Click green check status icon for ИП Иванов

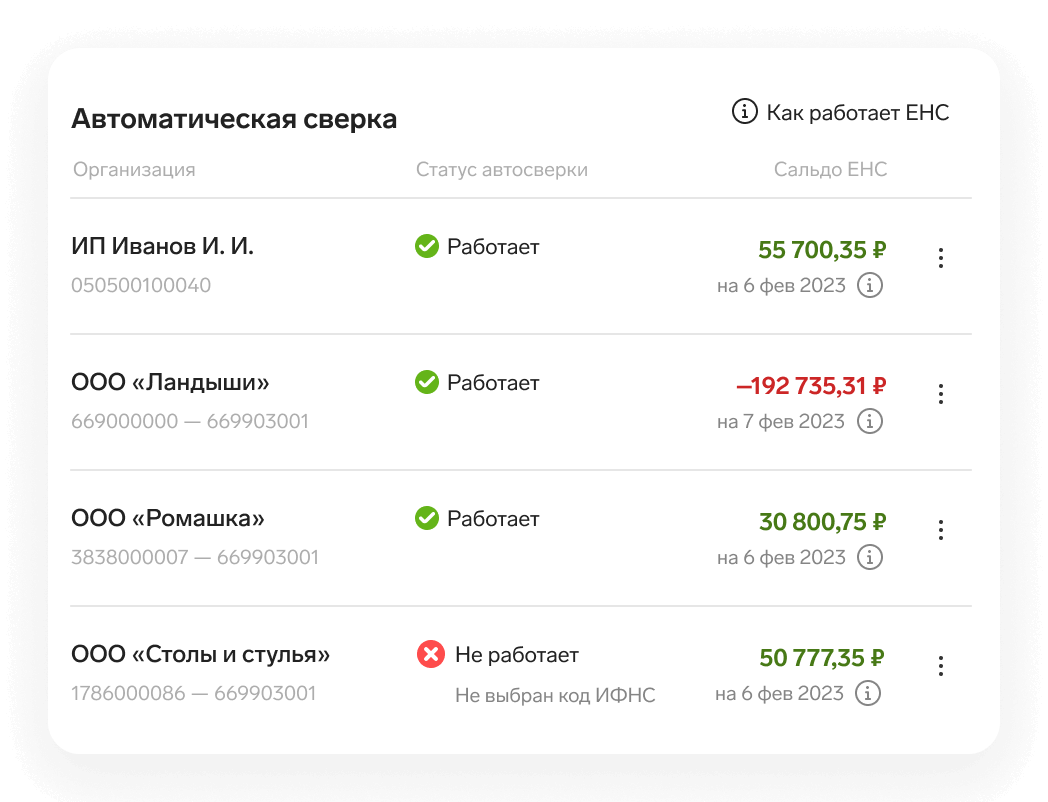pyautogui.click(x=427, y=246)
